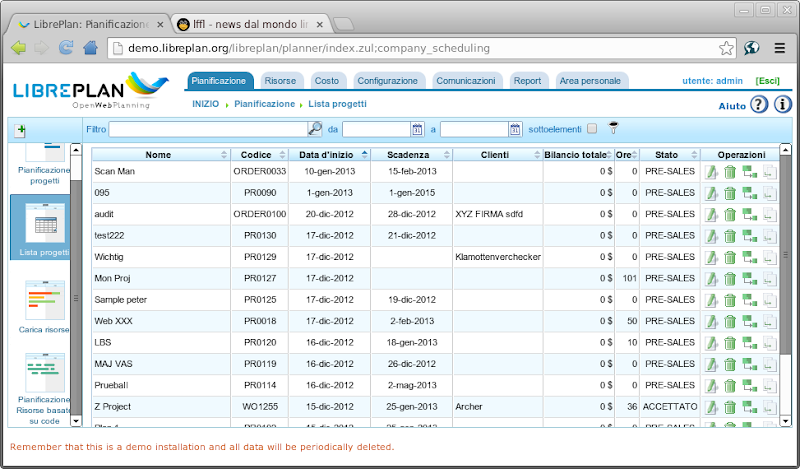Click the Filtro text input field
The height and width of the screenshot is (469, 800).
click(x=207, y=129)
